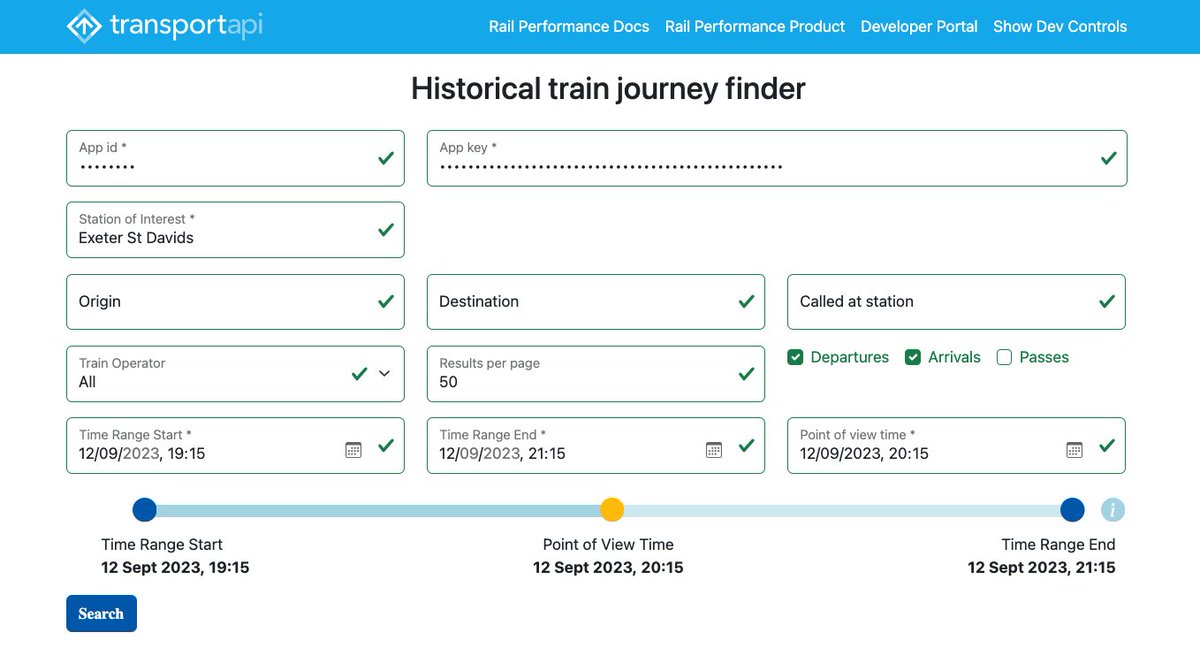Uncheck the Arrivals checkbox
The image size is (1200, 648).
tap(913, 357)
